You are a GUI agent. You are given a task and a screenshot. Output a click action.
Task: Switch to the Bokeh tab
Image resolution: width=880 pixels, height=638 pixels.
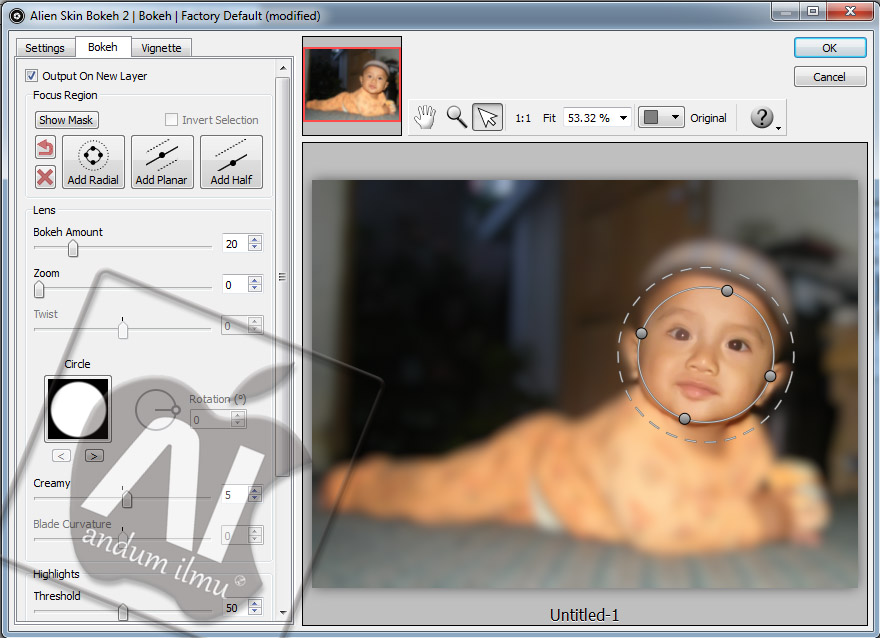pos(103,47)
